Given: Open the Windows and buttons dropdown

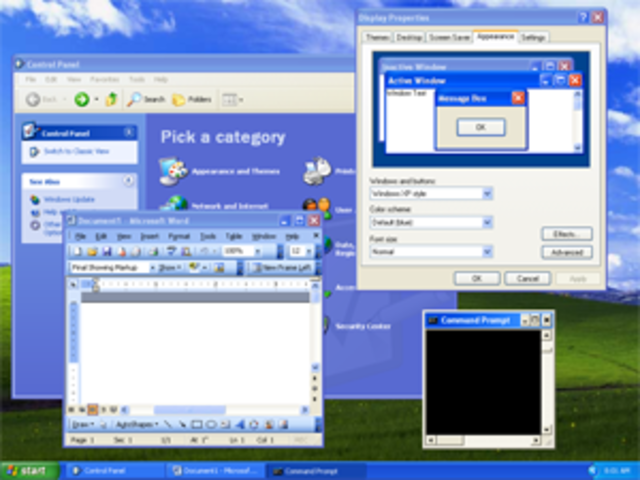Looking at the screenshot, I should (487, 193).
